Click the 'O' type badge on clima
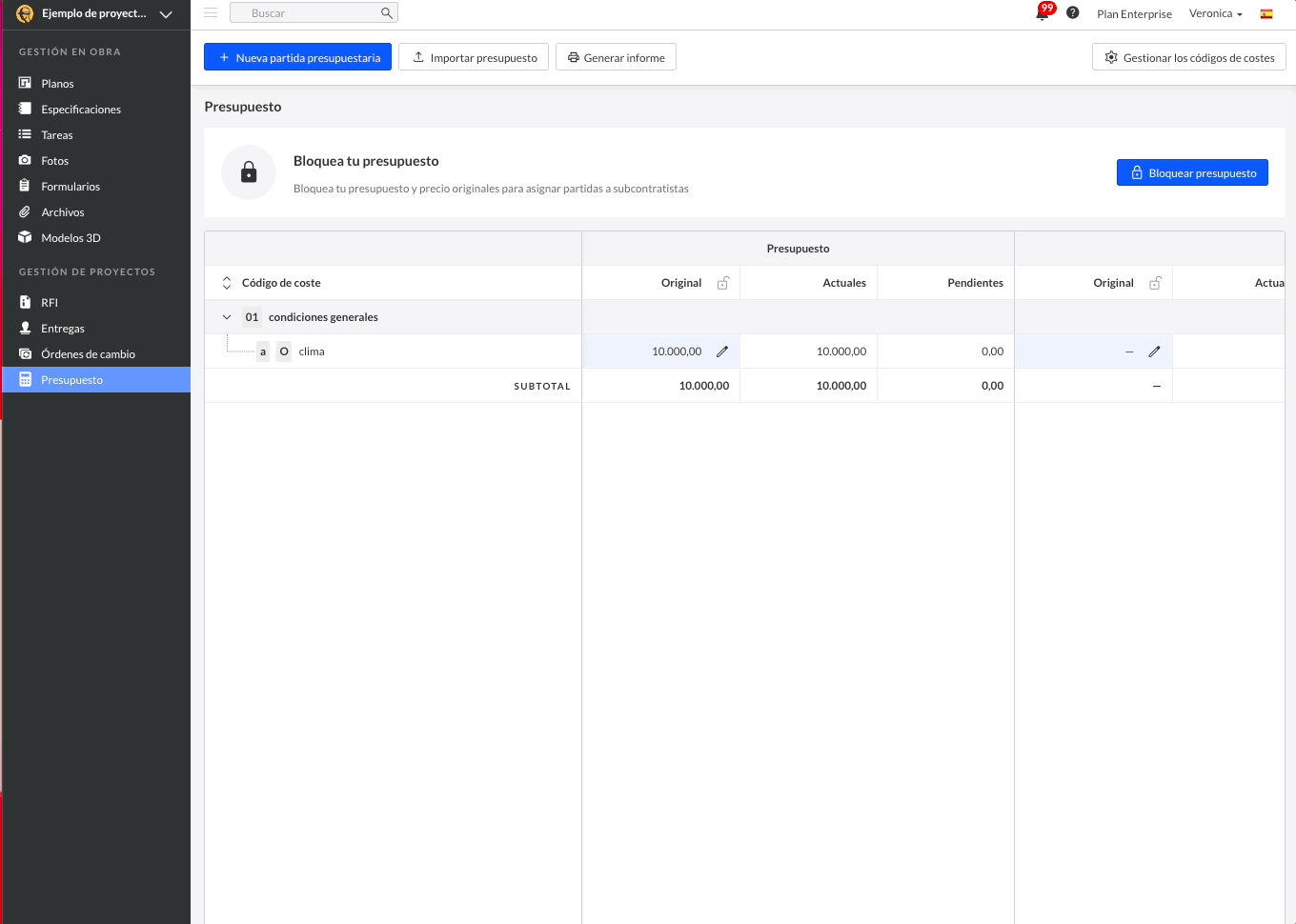Screen dimensions: 1296x924 pyautogui.click(x=284, y=352)
